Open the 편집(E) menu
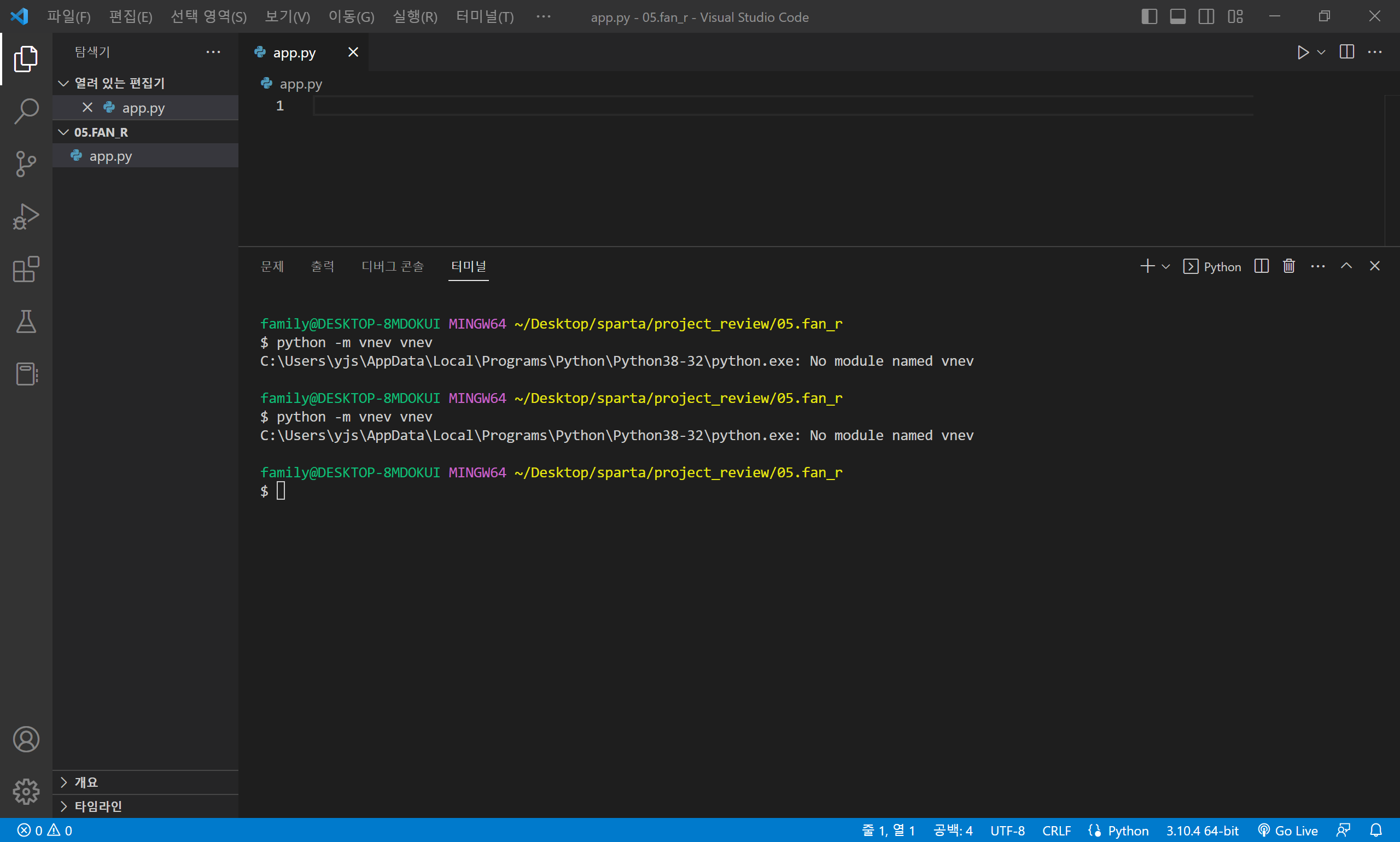1400x842 pixels. click(x=131, y=16)
